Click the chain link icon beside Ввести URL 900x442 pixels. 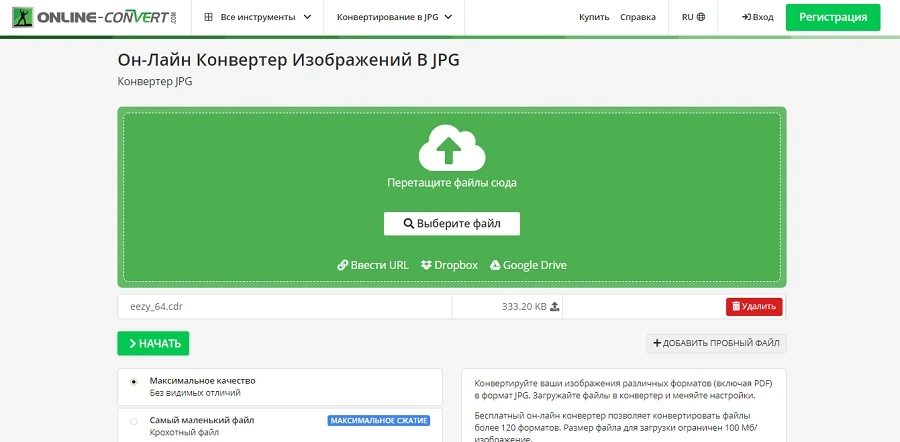tap(343, 265)
